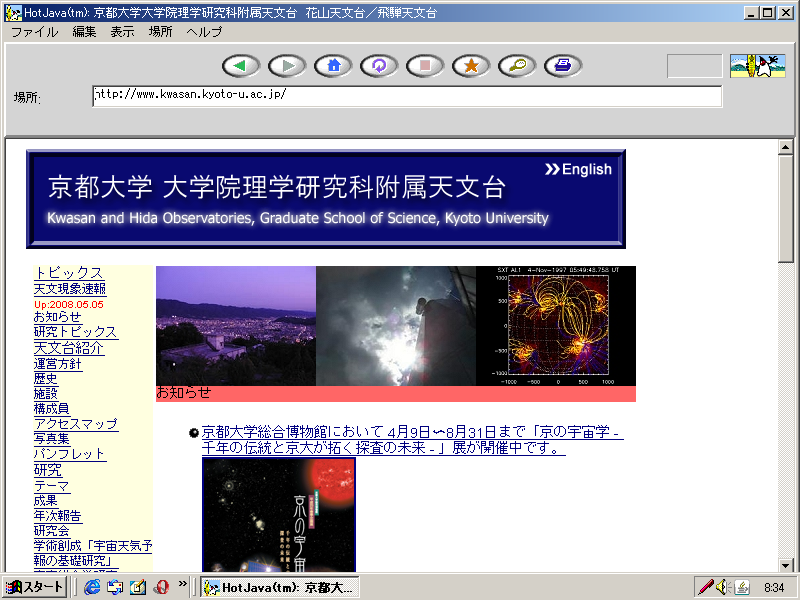Open favorites with the star icon
800x600 pixels.
click(471, 66)
